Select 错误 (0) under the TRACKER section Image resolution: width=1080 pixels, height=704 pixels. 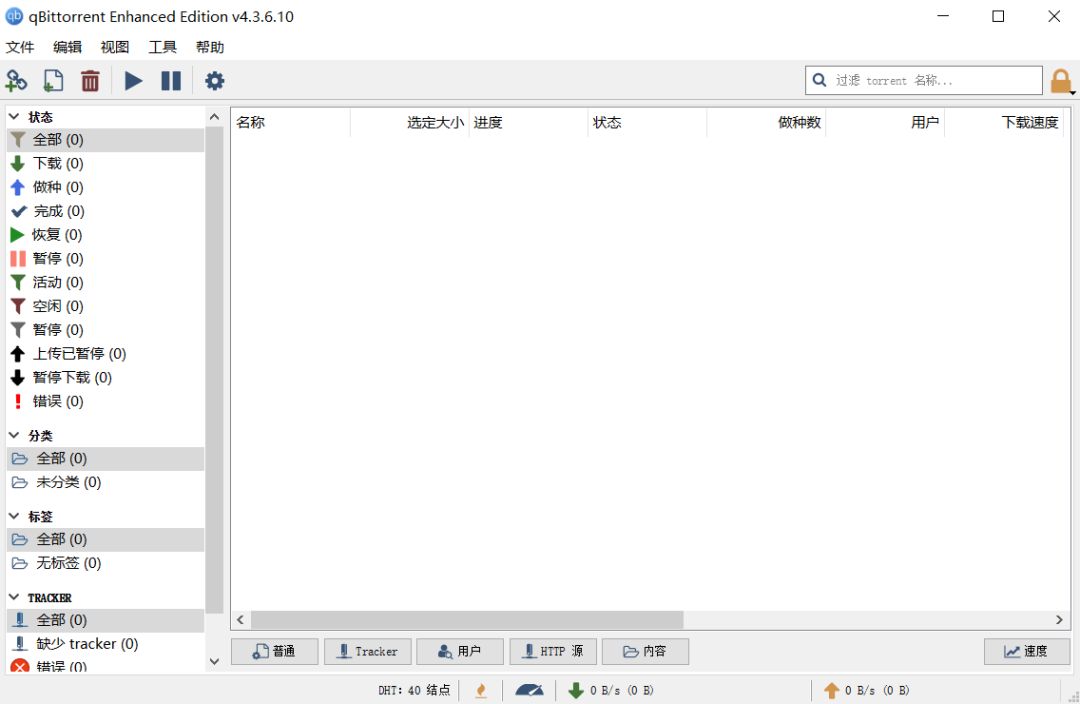coord(105,665)
